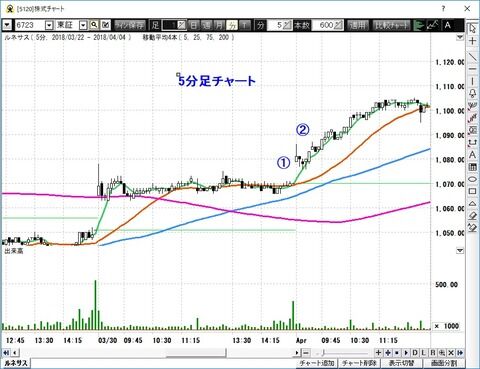This screenshot has width=480, height=369.
Task: Select the triangle drawing tool
Action: [x=472, y=203]
